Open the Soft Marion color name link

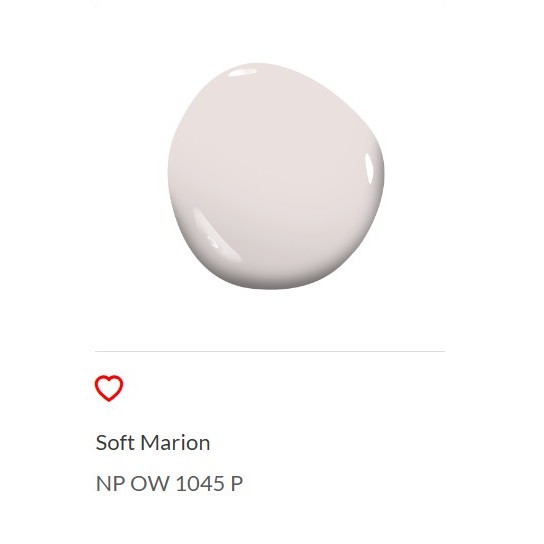(x=153, y=443)
